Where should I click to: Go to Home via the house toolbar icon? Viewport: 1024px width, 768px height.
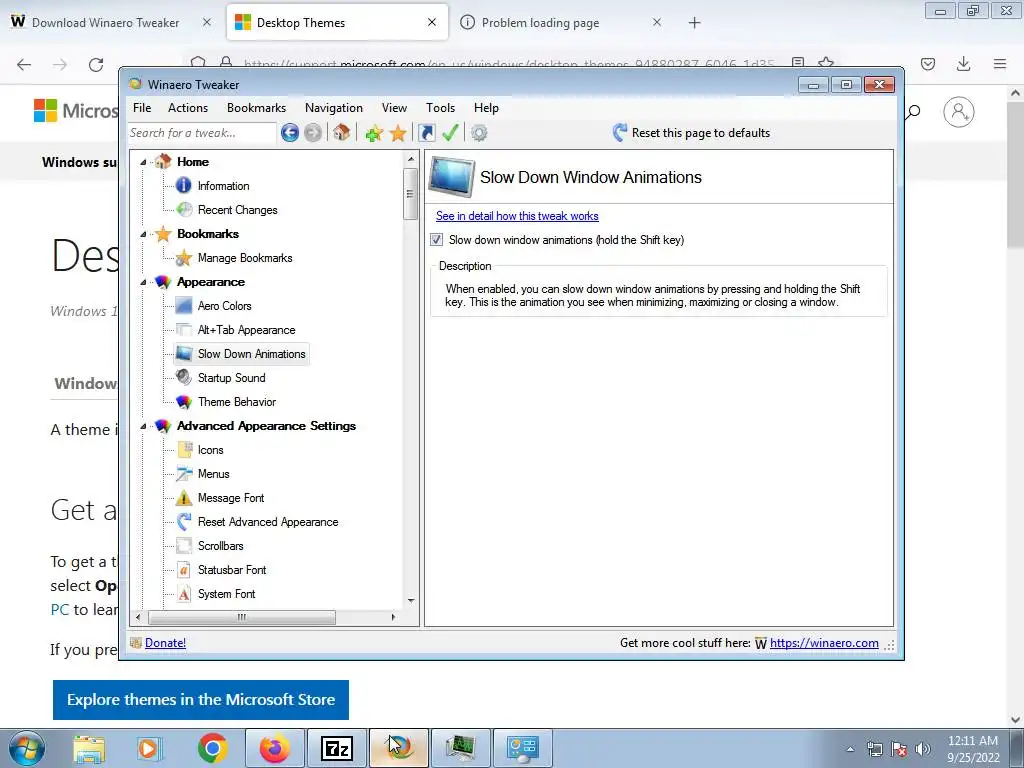coord(341,133)
